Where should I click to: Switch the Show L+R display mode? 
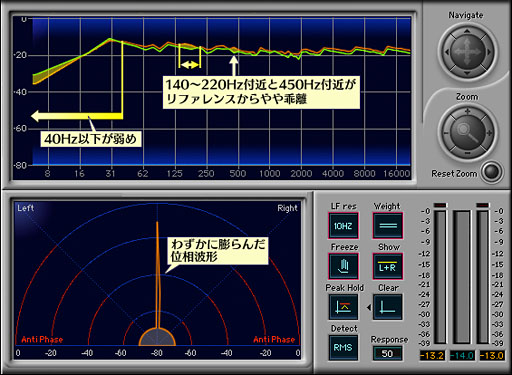point(388,266)
